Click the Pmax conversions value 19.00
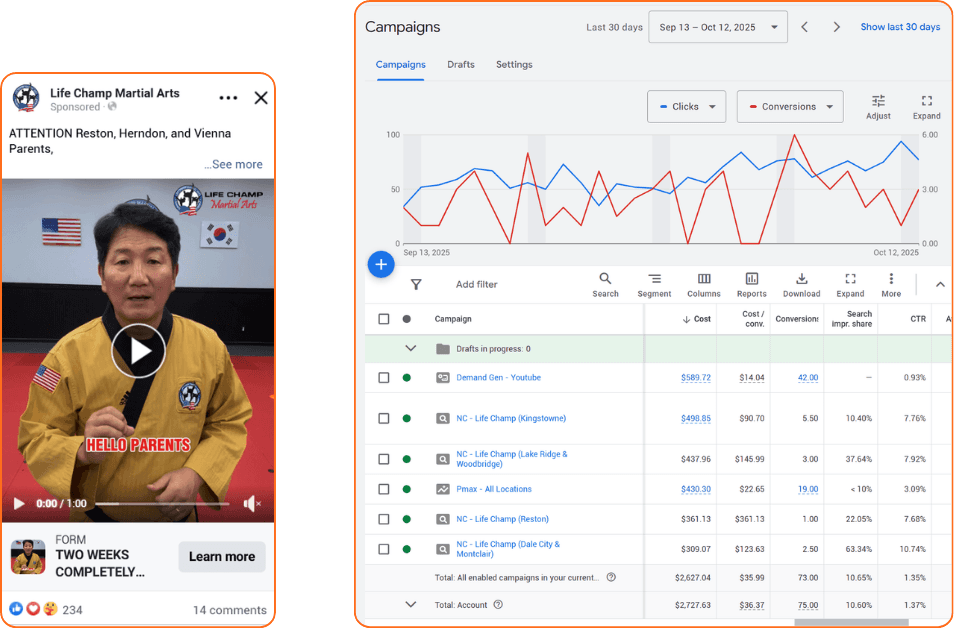This screenshot has height=629, width=954. (808, 489)
